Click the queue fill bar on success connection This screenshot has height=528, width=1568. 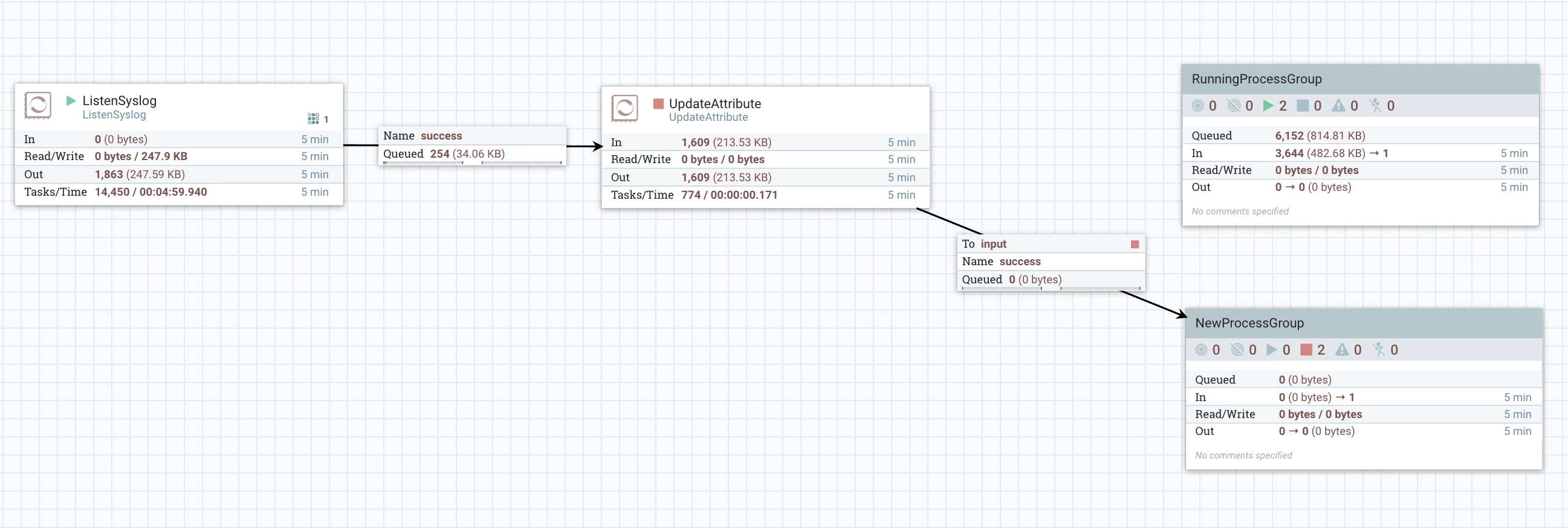coord(472,163)
